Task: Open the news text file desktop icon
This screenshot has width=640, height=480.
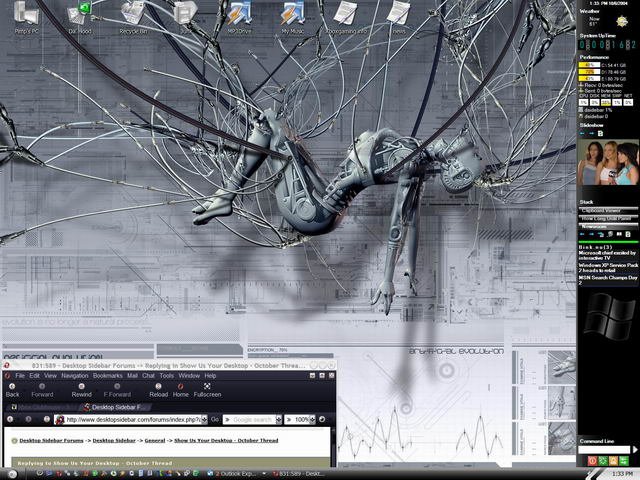Action: click(399, 17)
